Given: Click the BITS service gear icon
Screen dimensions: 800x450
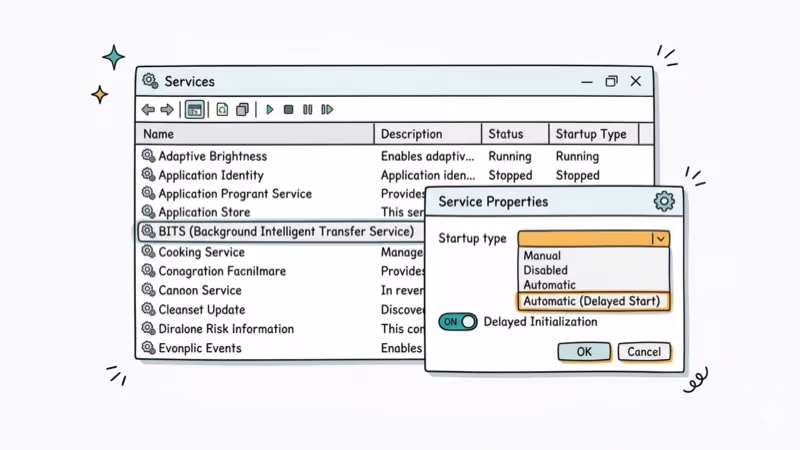Looking at the screenshot, I should pyautogui.click(x=148, y=231).
